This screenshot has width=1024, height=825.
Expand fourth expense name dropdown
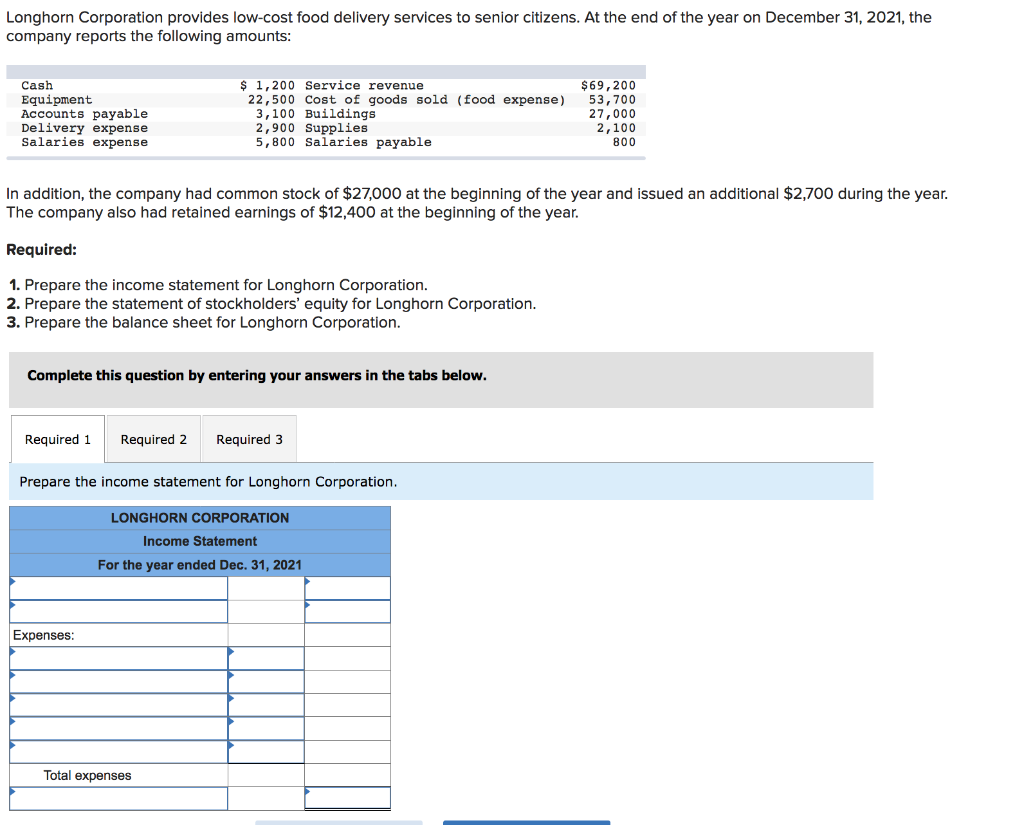119,728
